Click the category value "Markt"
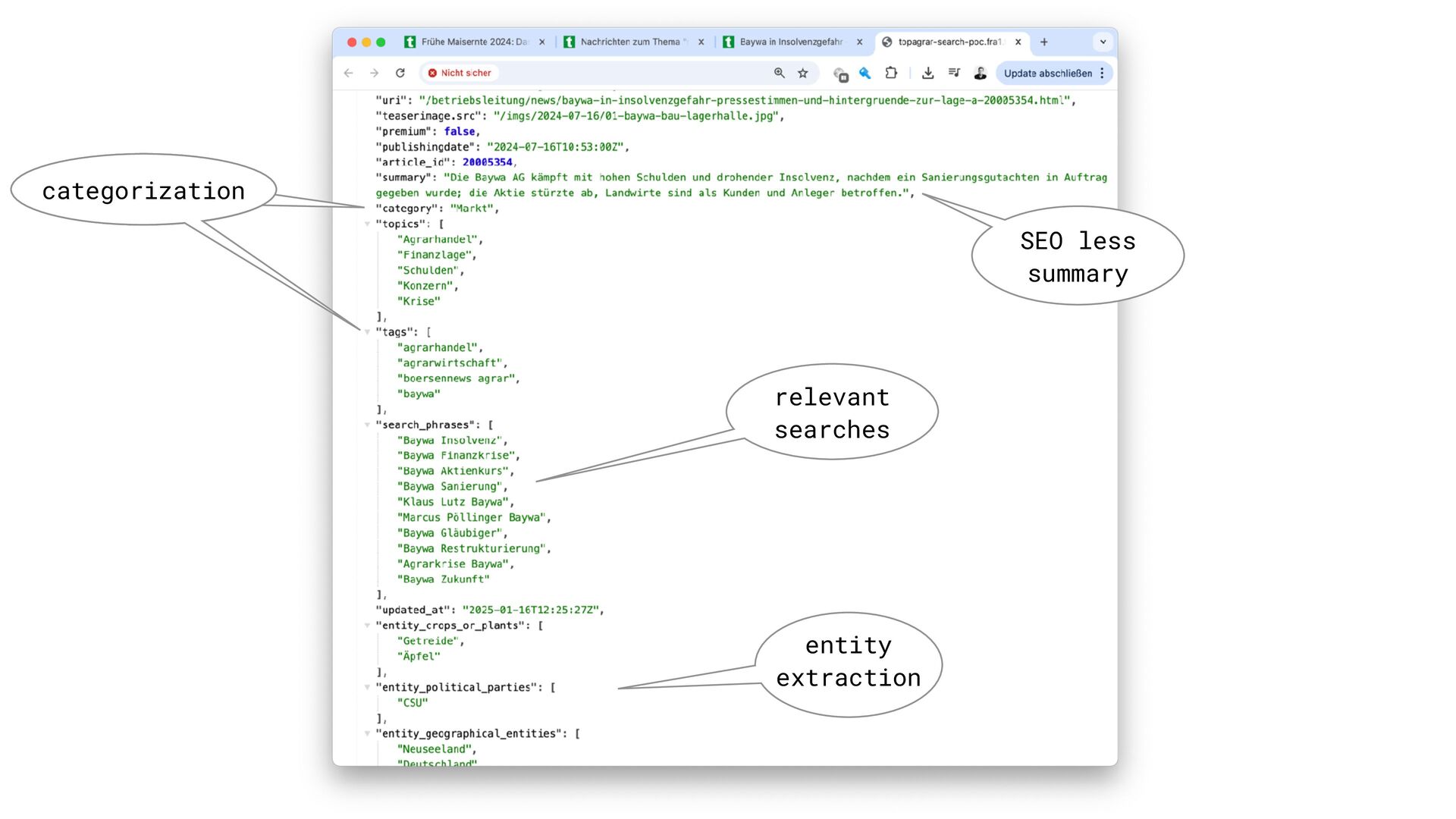This screenshot has width=1456, height=819. (472, 209)
